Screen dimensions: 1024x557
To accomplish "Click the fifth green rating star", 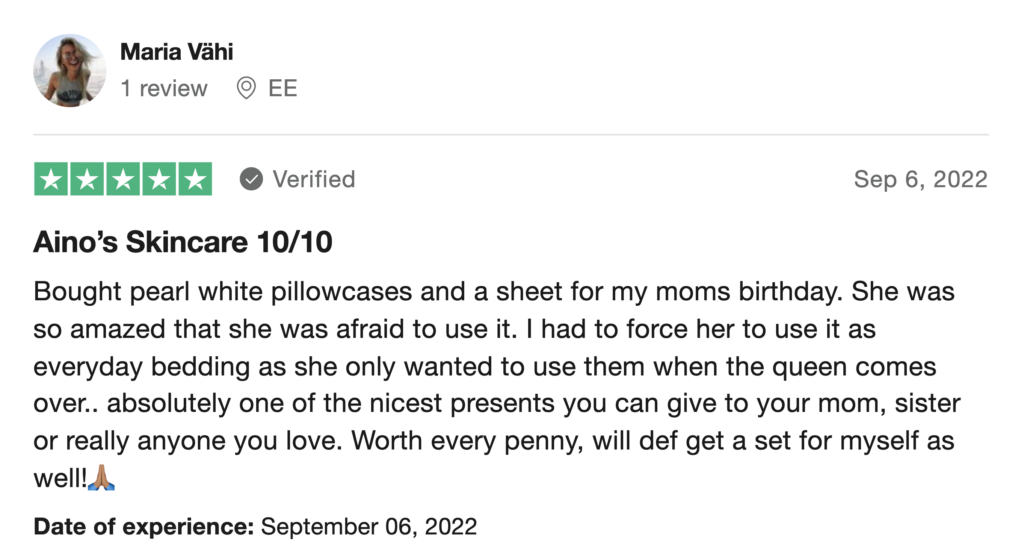I will [195, 179].
